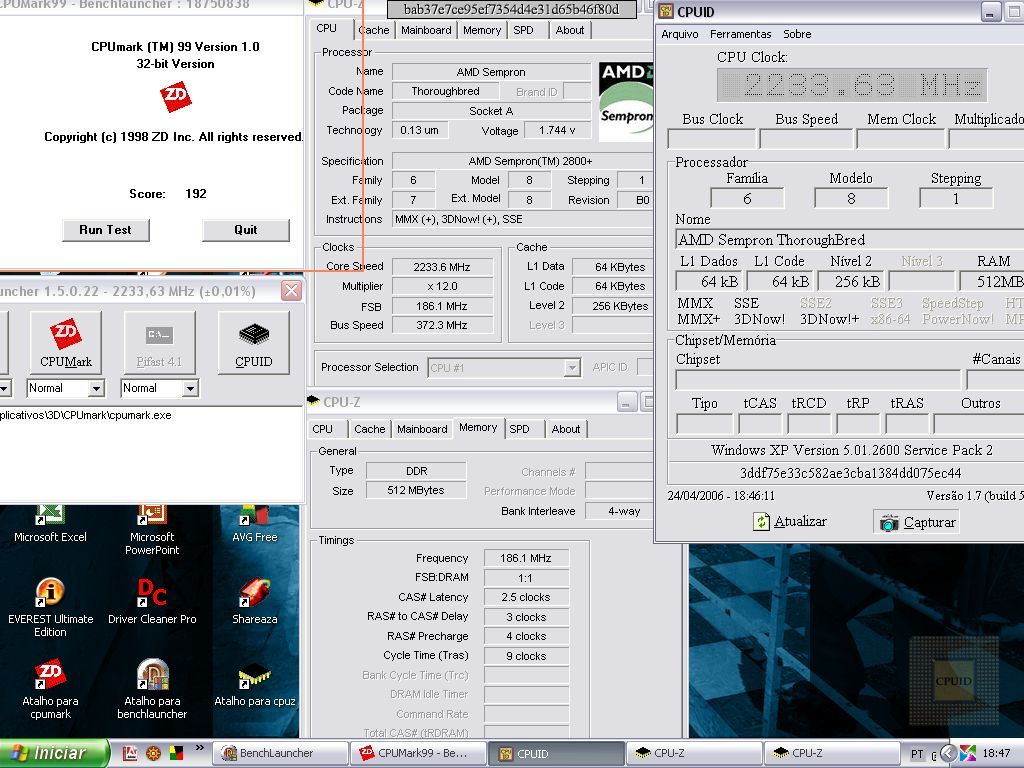Screen dimensions: 1024x768
Task: Select the Atalho para benchlauncher desktop shortcut
Action: coord(152,690)
